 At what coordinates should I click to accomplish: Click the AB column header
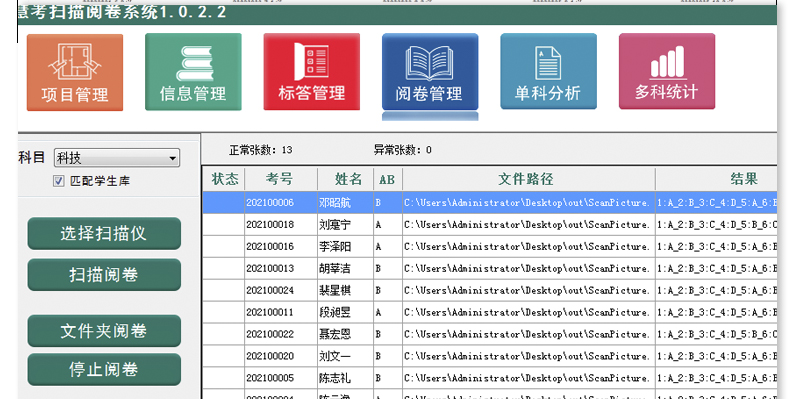pos(388,179)
